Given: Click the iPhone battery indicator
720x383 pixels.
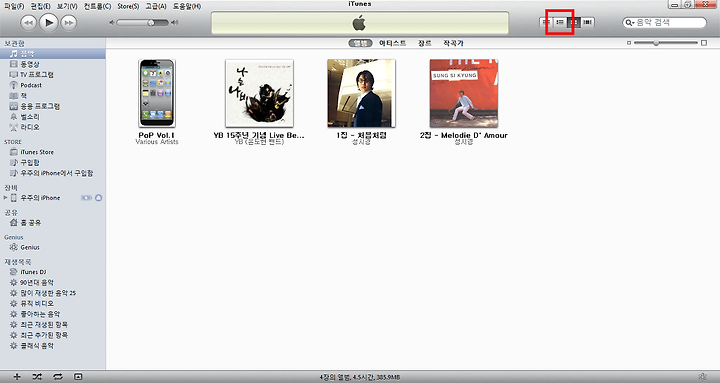Looking at the screenshot, I should click(86, 198).
